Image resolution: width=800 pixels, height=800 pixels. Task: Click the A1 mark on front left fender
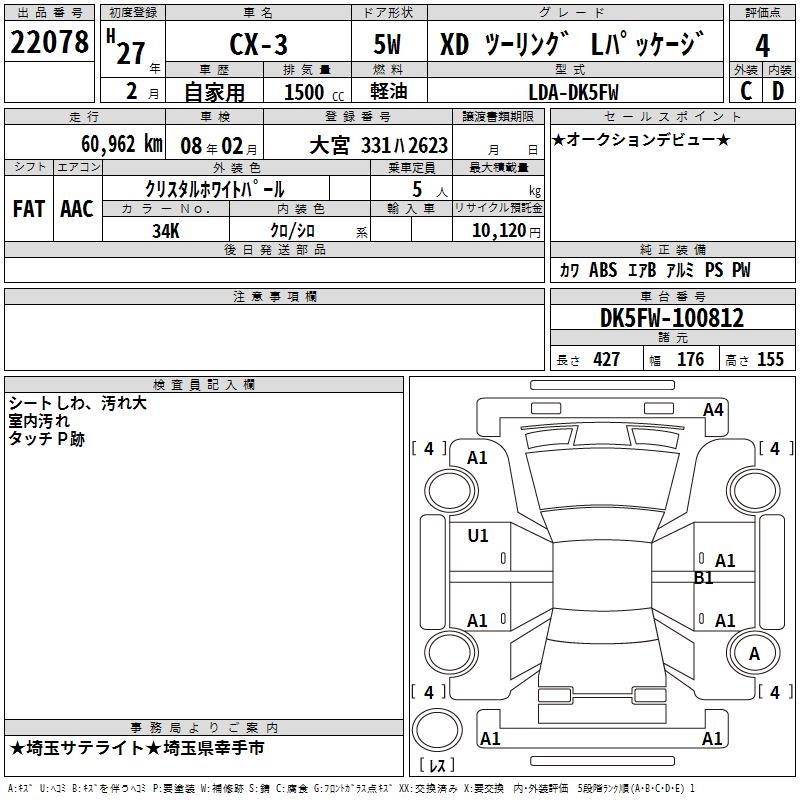coord(478,458)
